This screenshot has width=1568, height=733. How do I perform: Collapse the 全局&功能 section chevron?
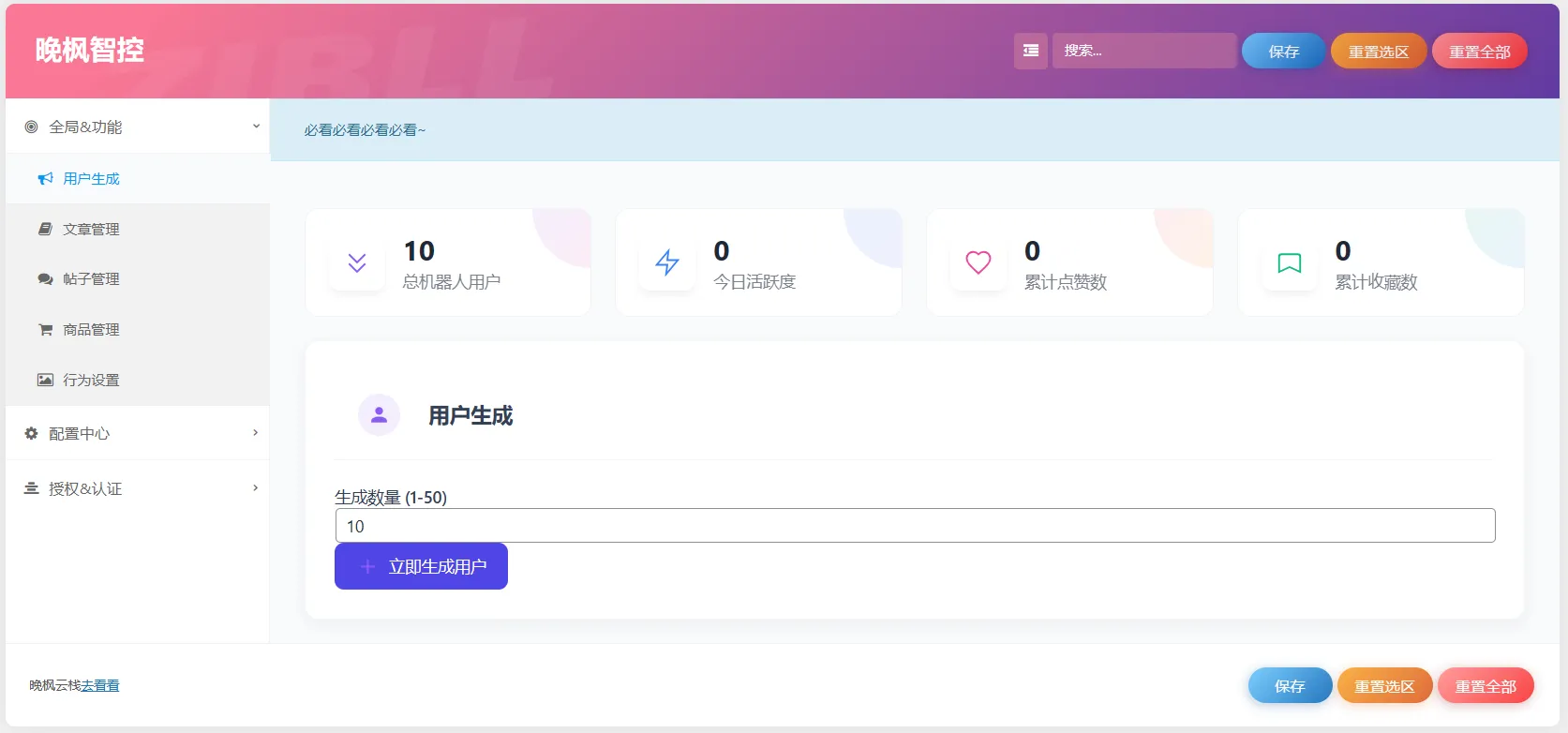(x=256, y=127)
